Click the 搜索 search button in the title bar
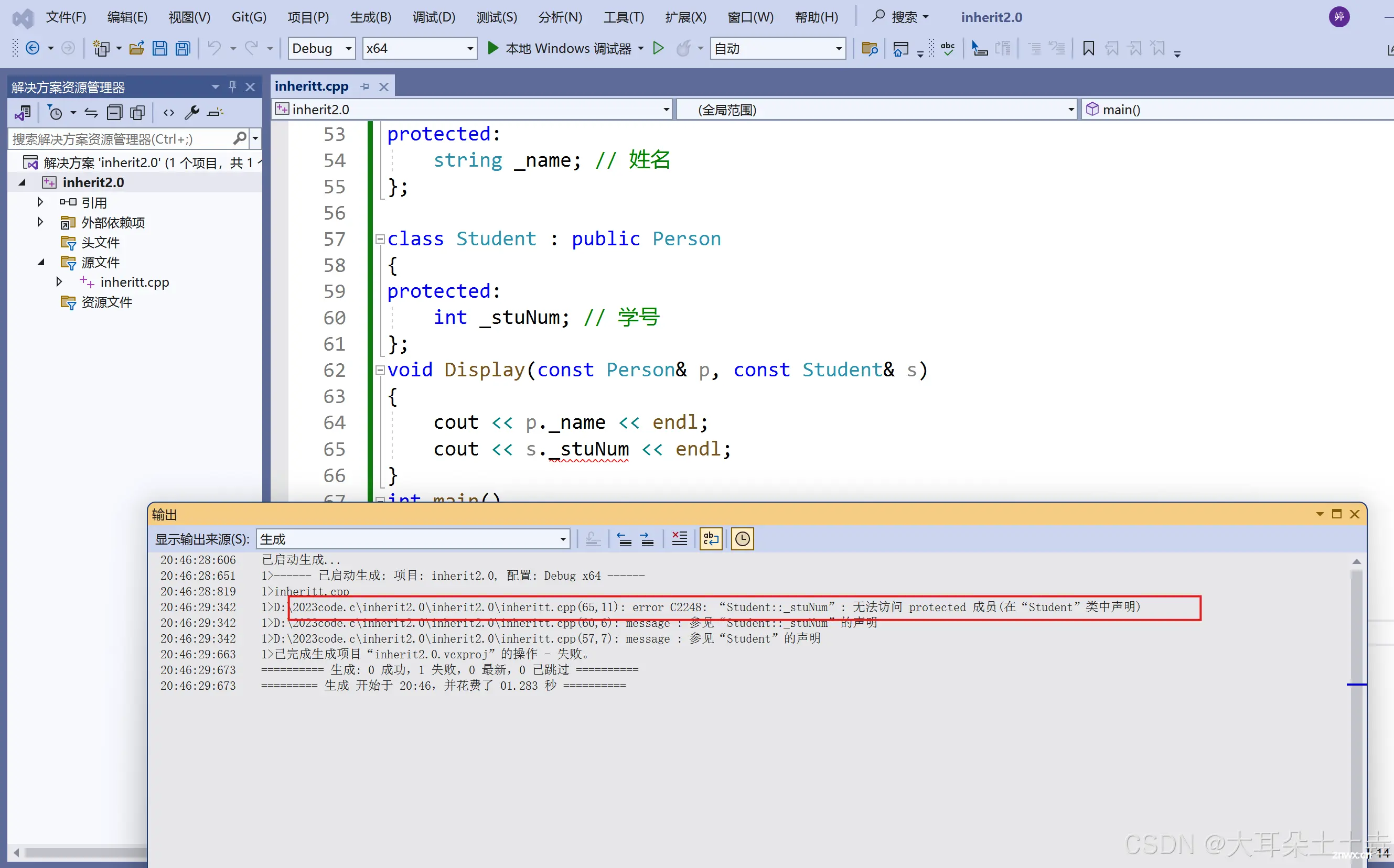Viewport: 1394px width, 868px height. coord(900,17)
